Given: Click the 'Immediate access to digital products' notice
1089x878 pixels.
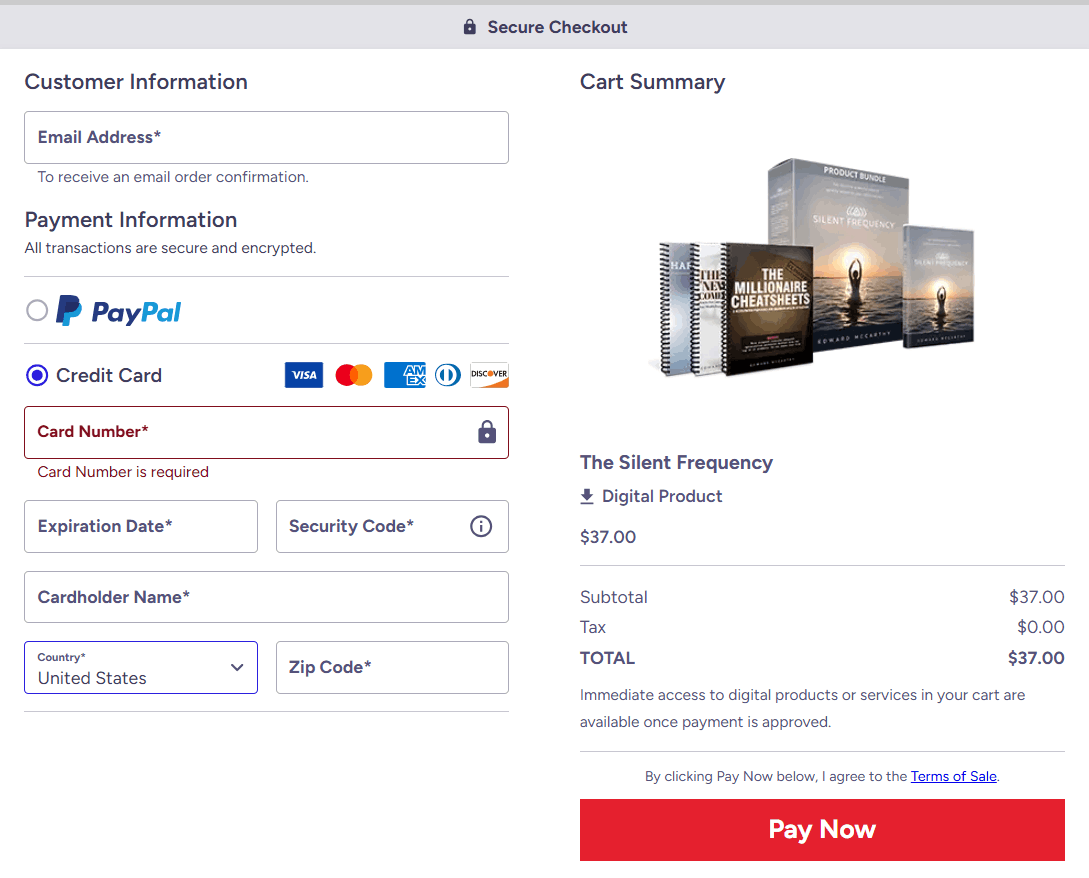Looking at the screenshot, I should (802, 709).
